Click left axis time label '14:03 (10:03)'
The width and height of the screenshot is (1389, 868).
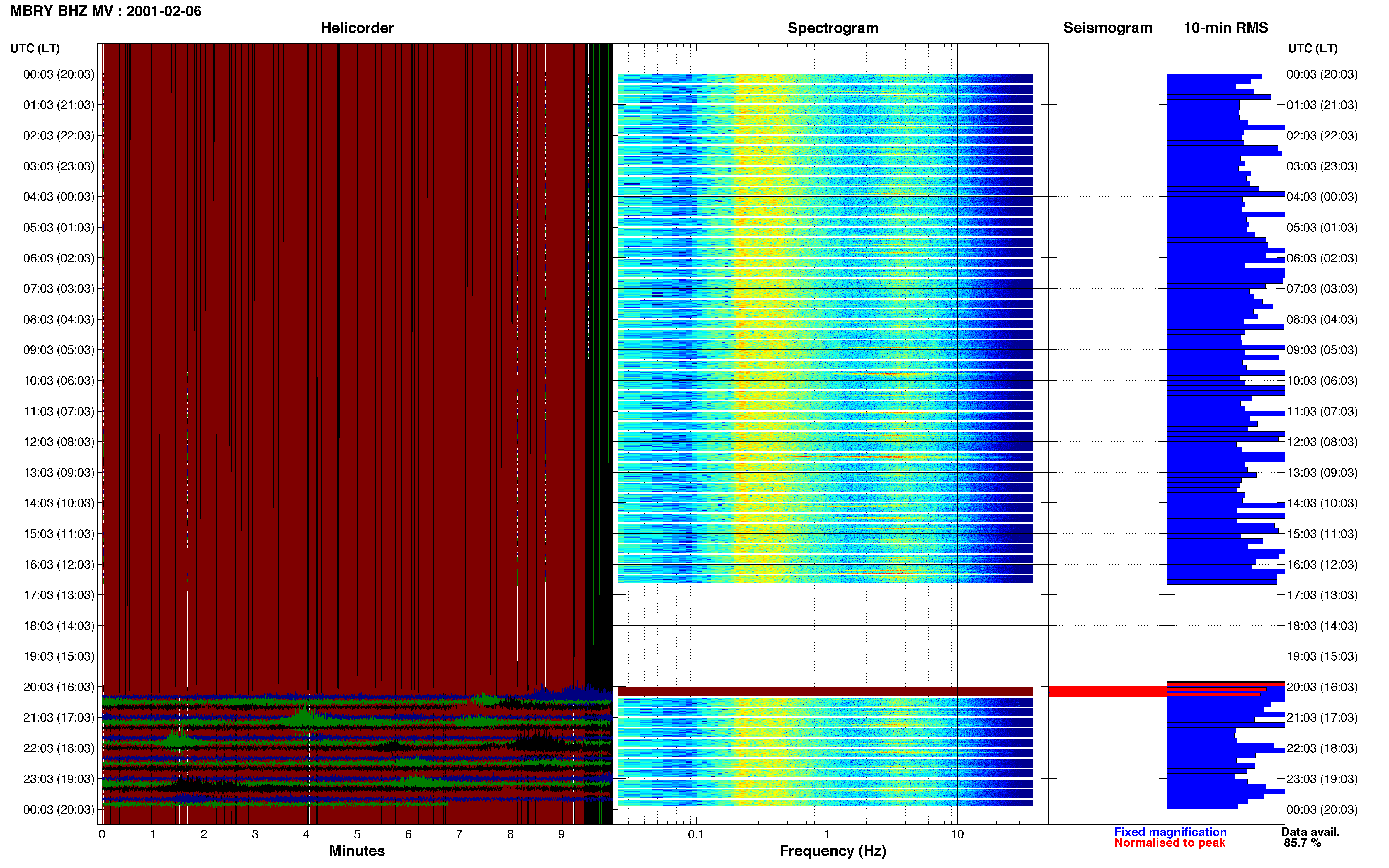click(x=59, y=504)
